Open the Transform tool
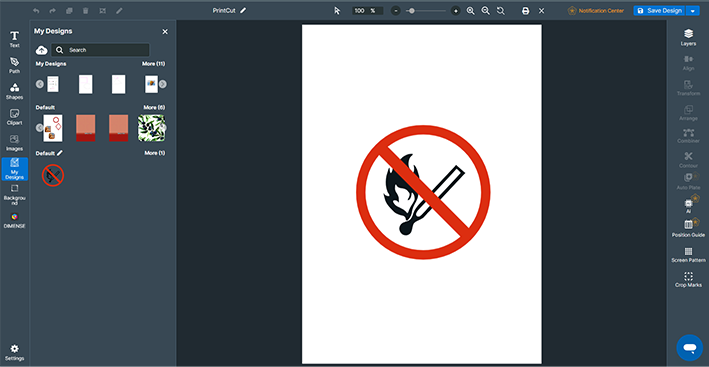 (x=688, y=88)
